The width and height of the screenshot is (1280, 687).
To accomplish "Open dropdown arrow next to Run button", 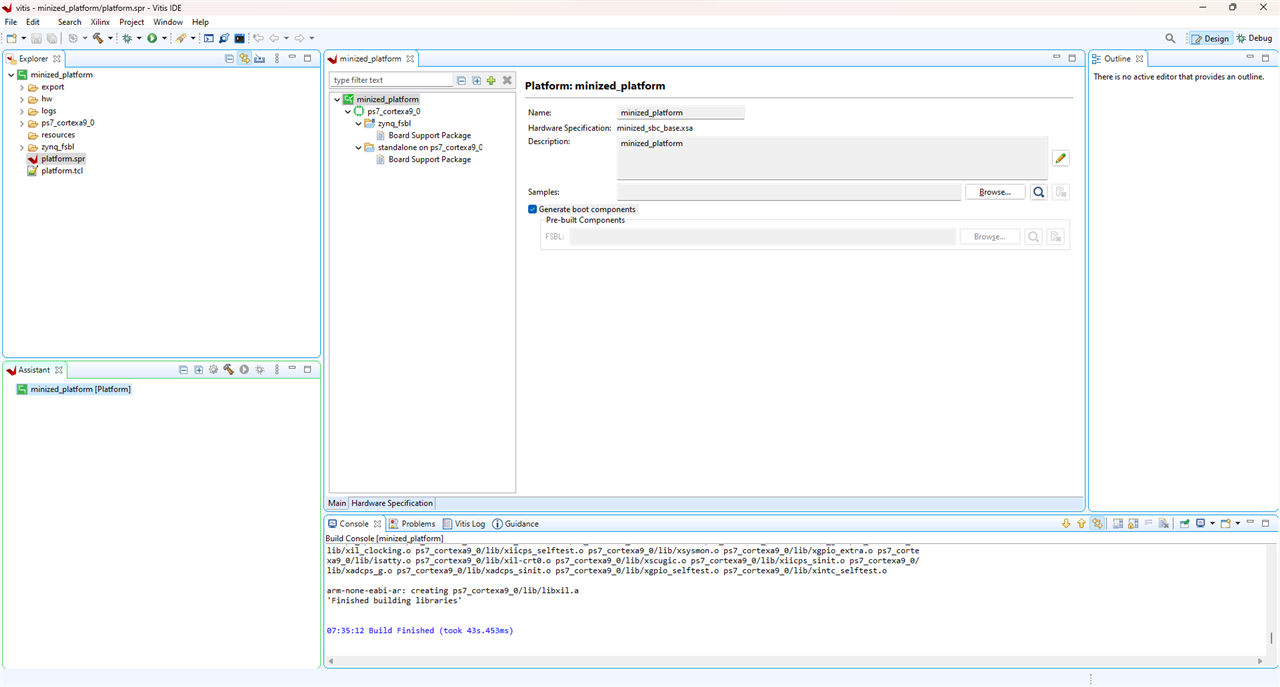I will pyautogui.click(x=165, y=38).
